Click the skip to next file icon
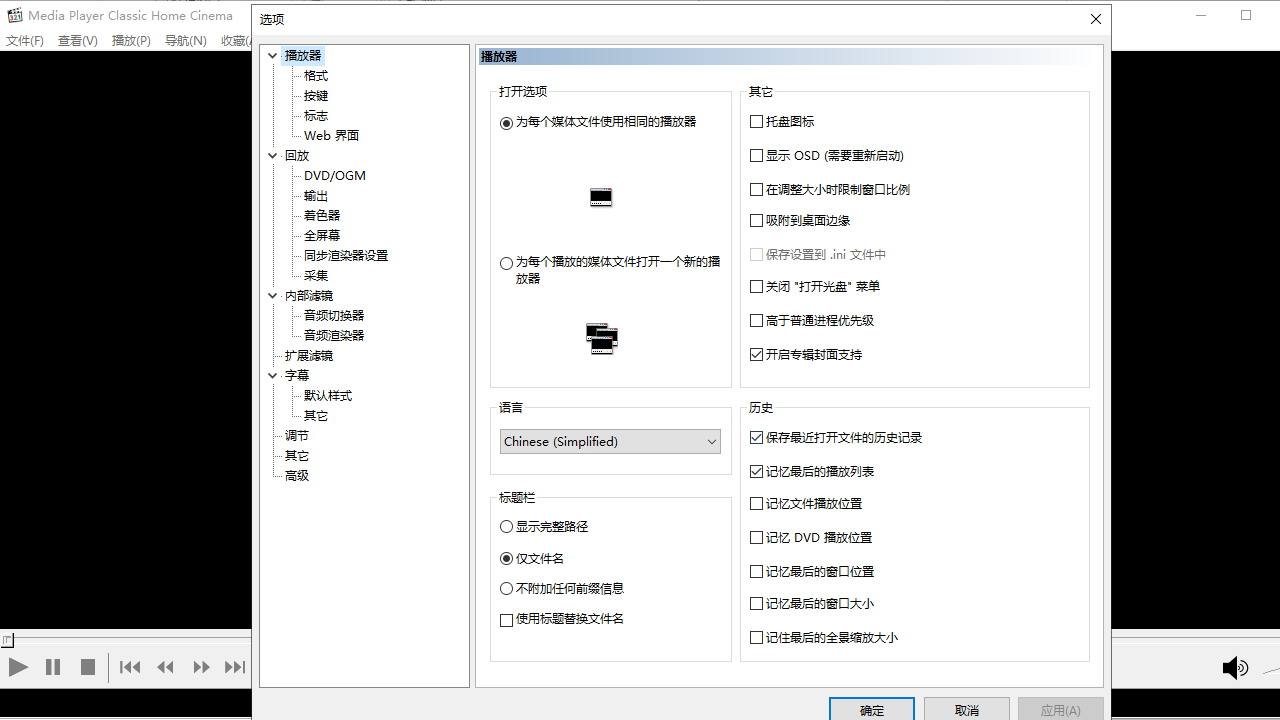 (235, 667)
